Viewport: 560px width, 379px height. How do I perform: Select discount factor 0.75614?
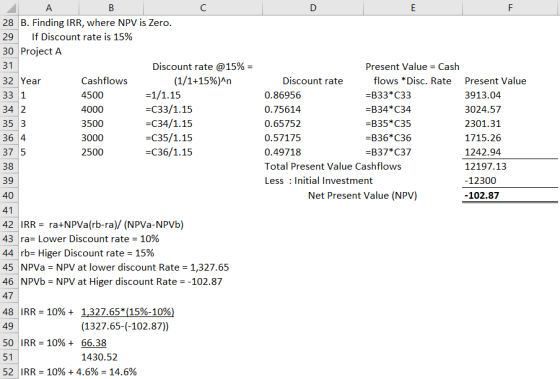click(282, 109)
